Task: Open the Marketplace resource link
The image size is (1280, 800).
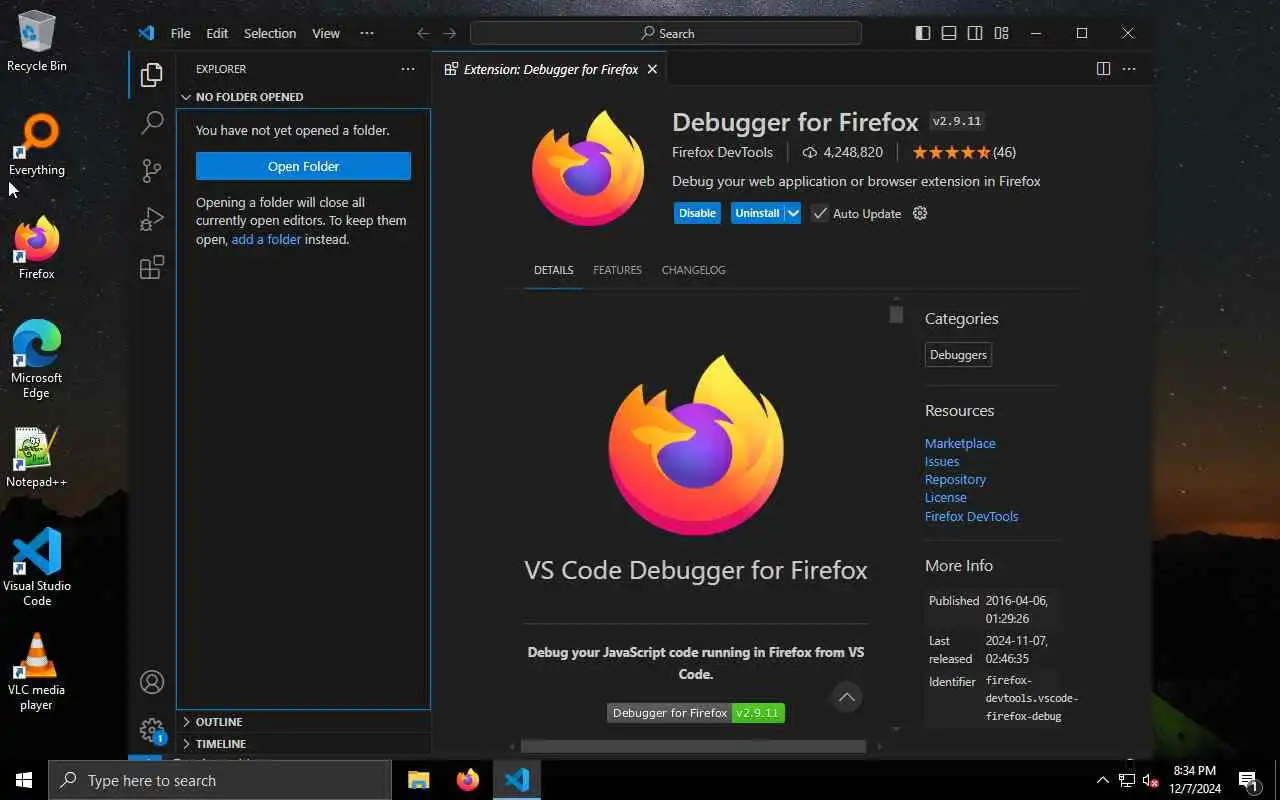Action: pos(960,443)
